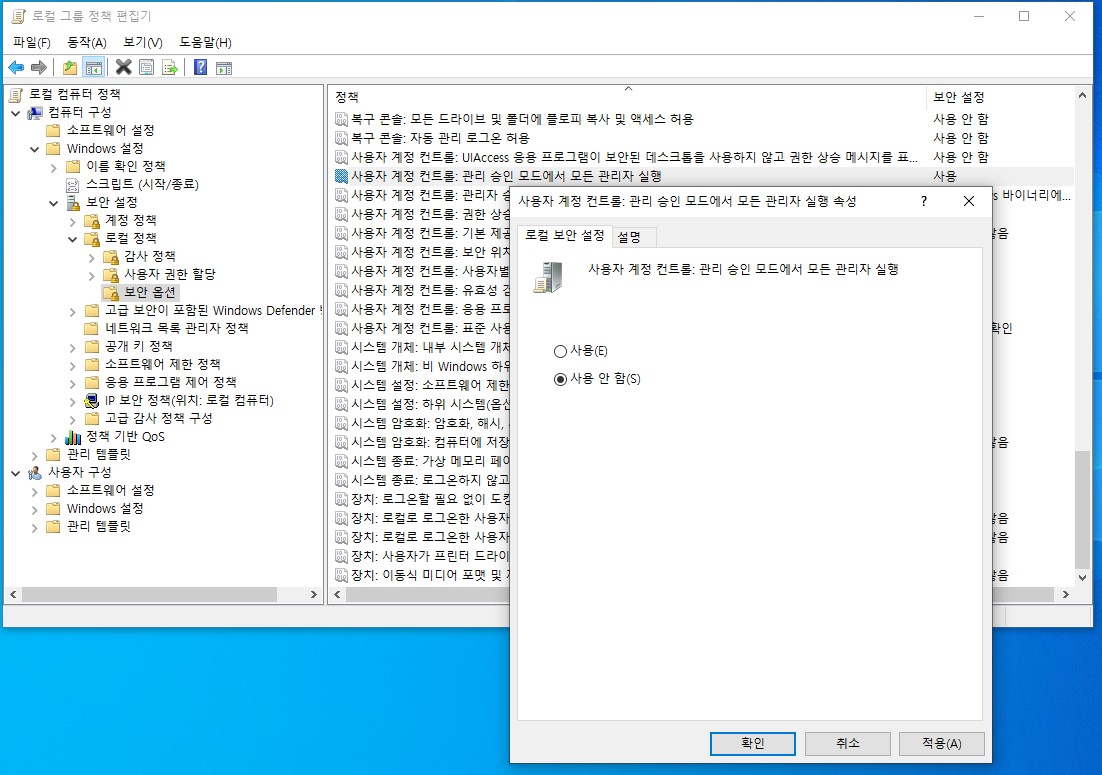
Task: Open the 파일(F) menu
Action: pos(32,42)
